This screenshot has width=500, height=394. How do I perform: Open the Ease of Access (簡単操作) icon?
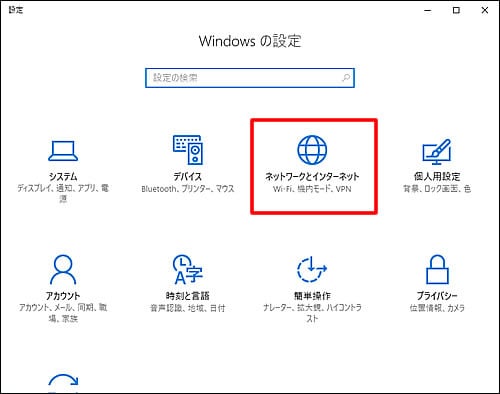tap(312, 269)
